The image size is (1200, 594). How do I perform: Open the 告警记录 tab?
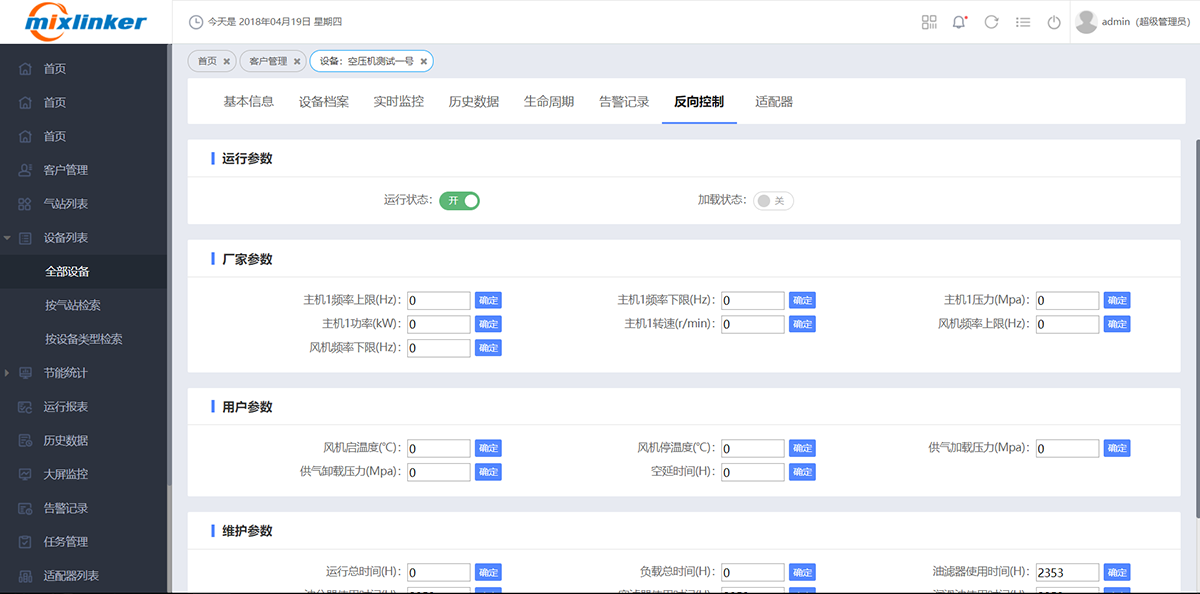tap(623, 101)
